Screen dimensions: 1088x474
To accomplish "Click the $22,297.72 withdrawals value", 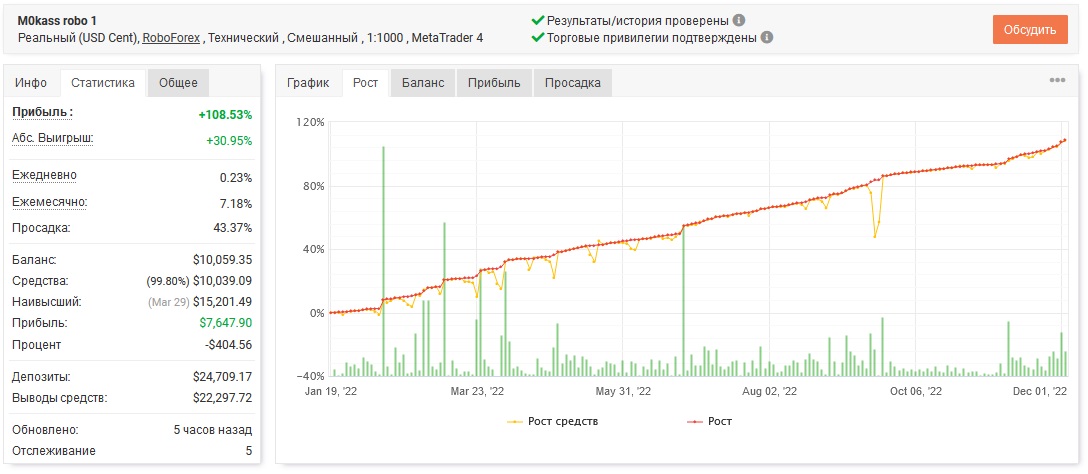I will click(x=222, y=398).
